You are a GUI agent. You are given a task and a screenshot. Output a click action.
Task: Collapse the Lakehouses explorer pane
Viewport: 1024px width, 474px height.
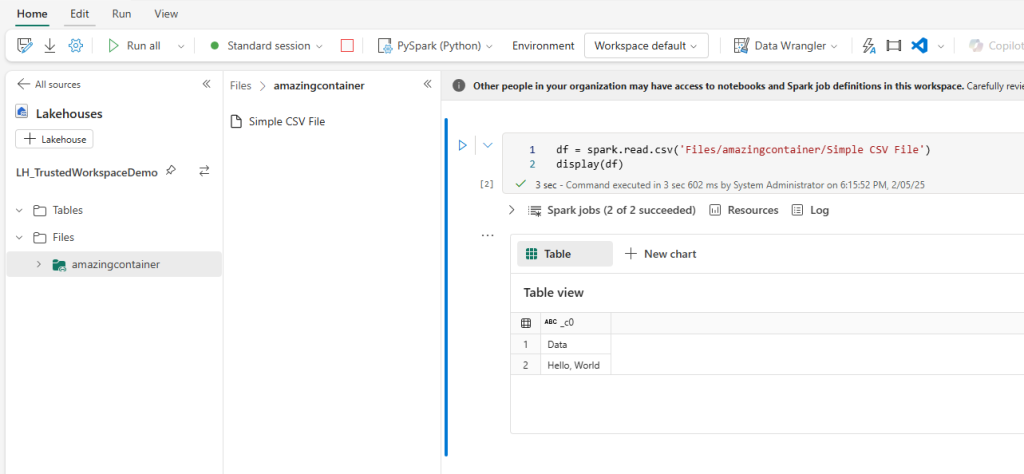(206, 84)
